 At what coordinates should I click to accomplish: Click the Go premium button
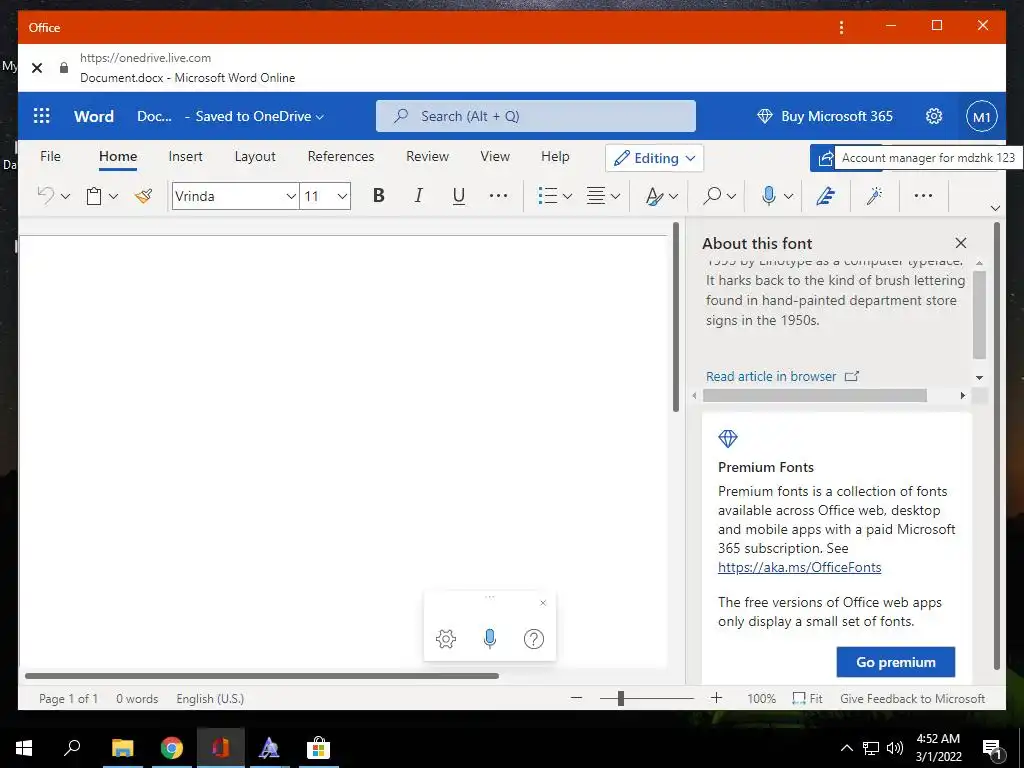(896, 662)
